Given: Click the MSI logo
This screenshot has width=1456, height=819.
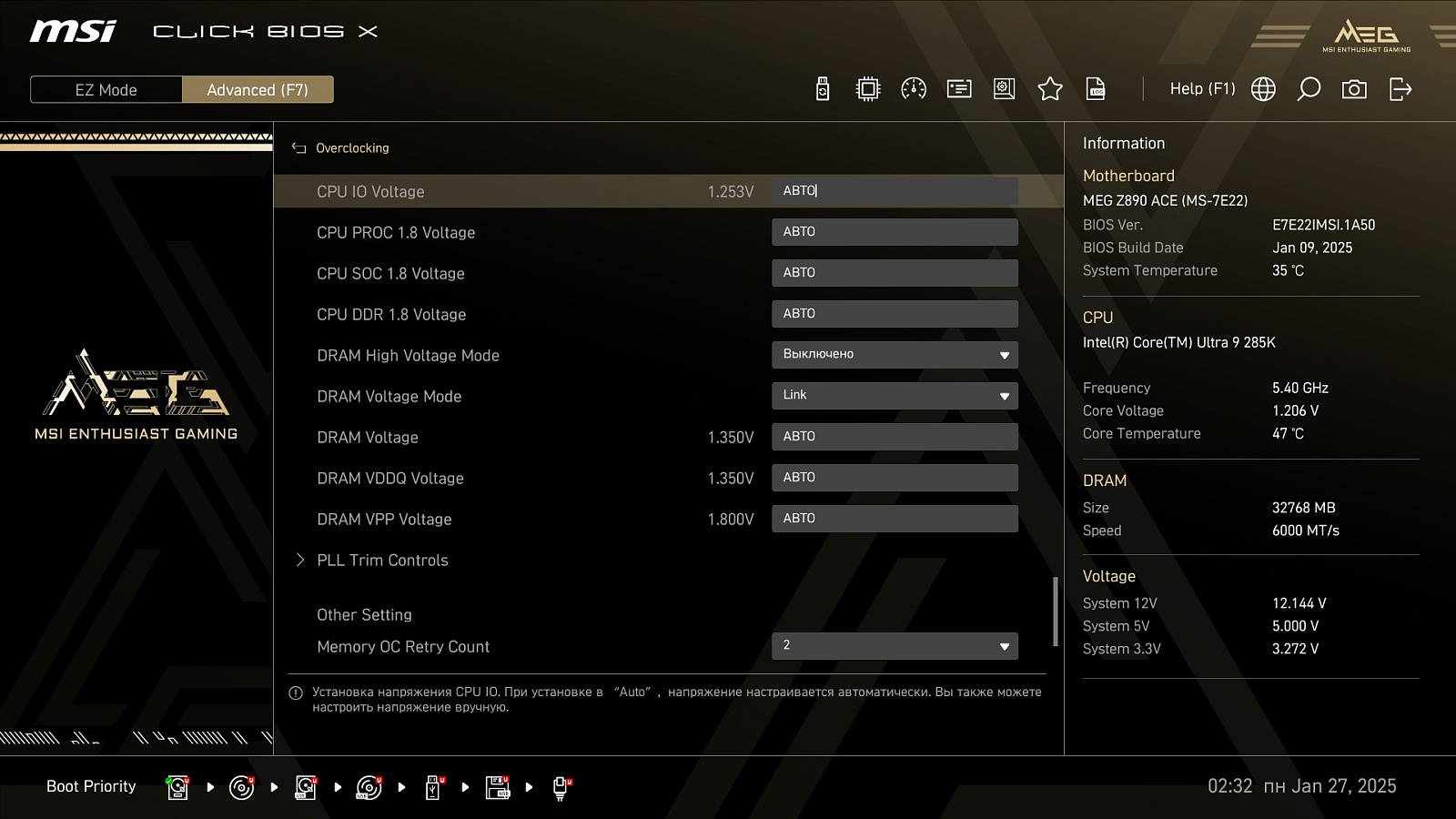Looking at the screenshot, I should tap(73, 32).
